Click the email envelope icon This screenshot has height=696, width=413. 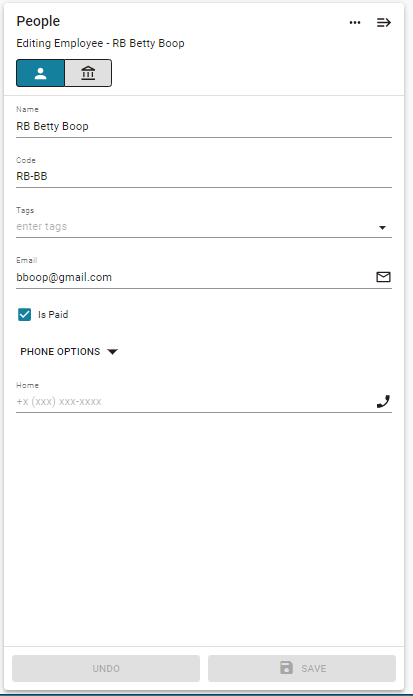coord(383,277)
